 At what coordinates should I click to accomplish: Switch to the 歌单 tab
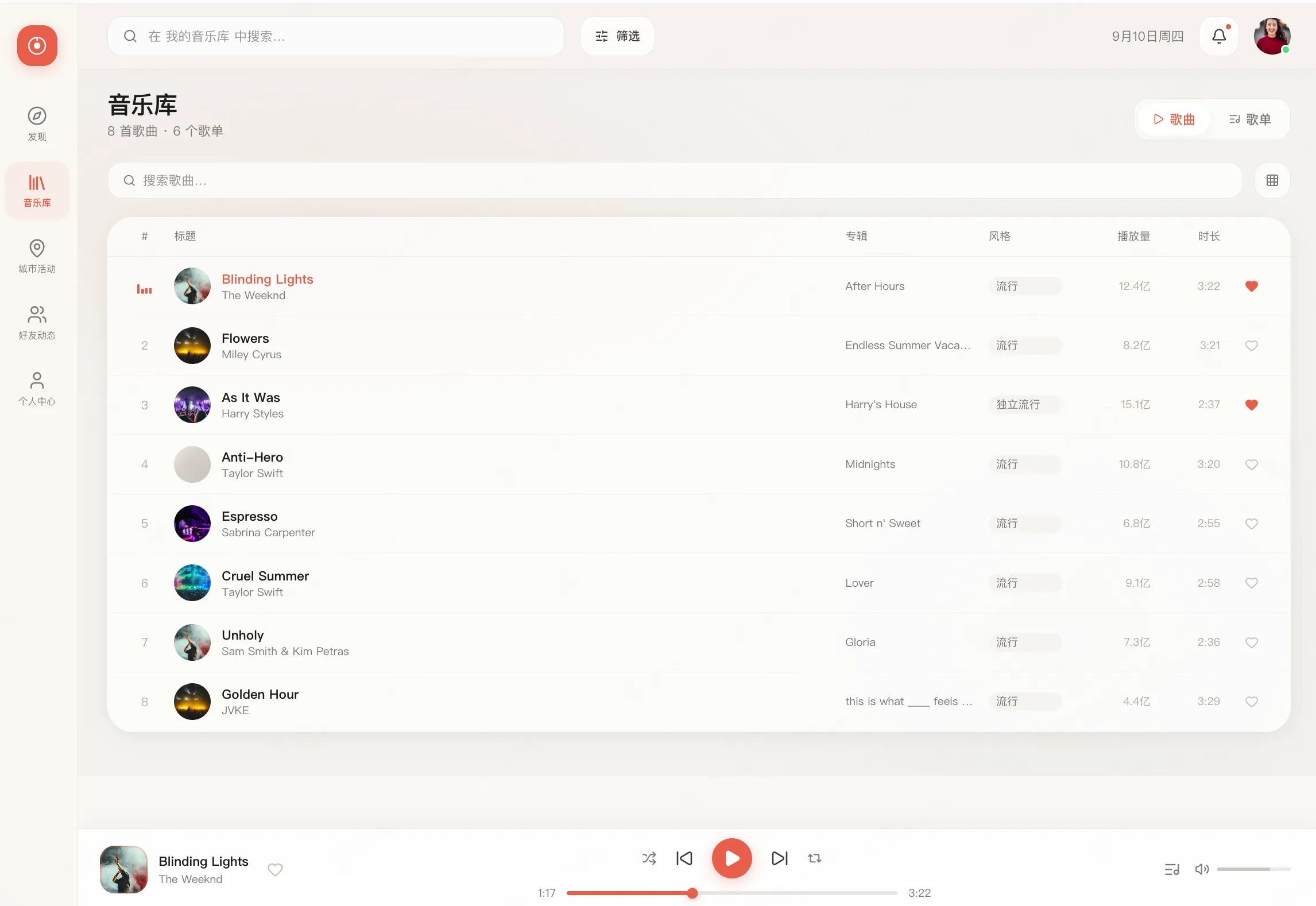click(x=1250, y=119)
